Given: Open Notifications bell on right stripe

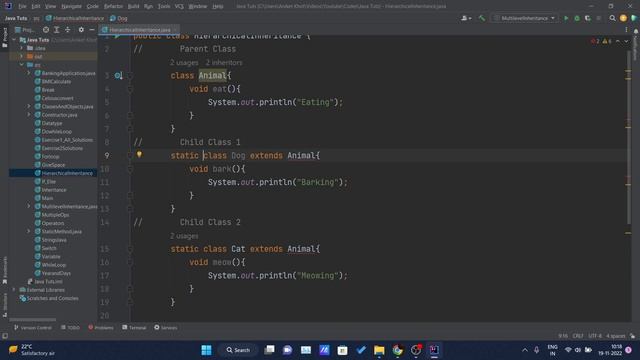Looking at the screenshot, I should pyautogui.click(x=636, y=31).
